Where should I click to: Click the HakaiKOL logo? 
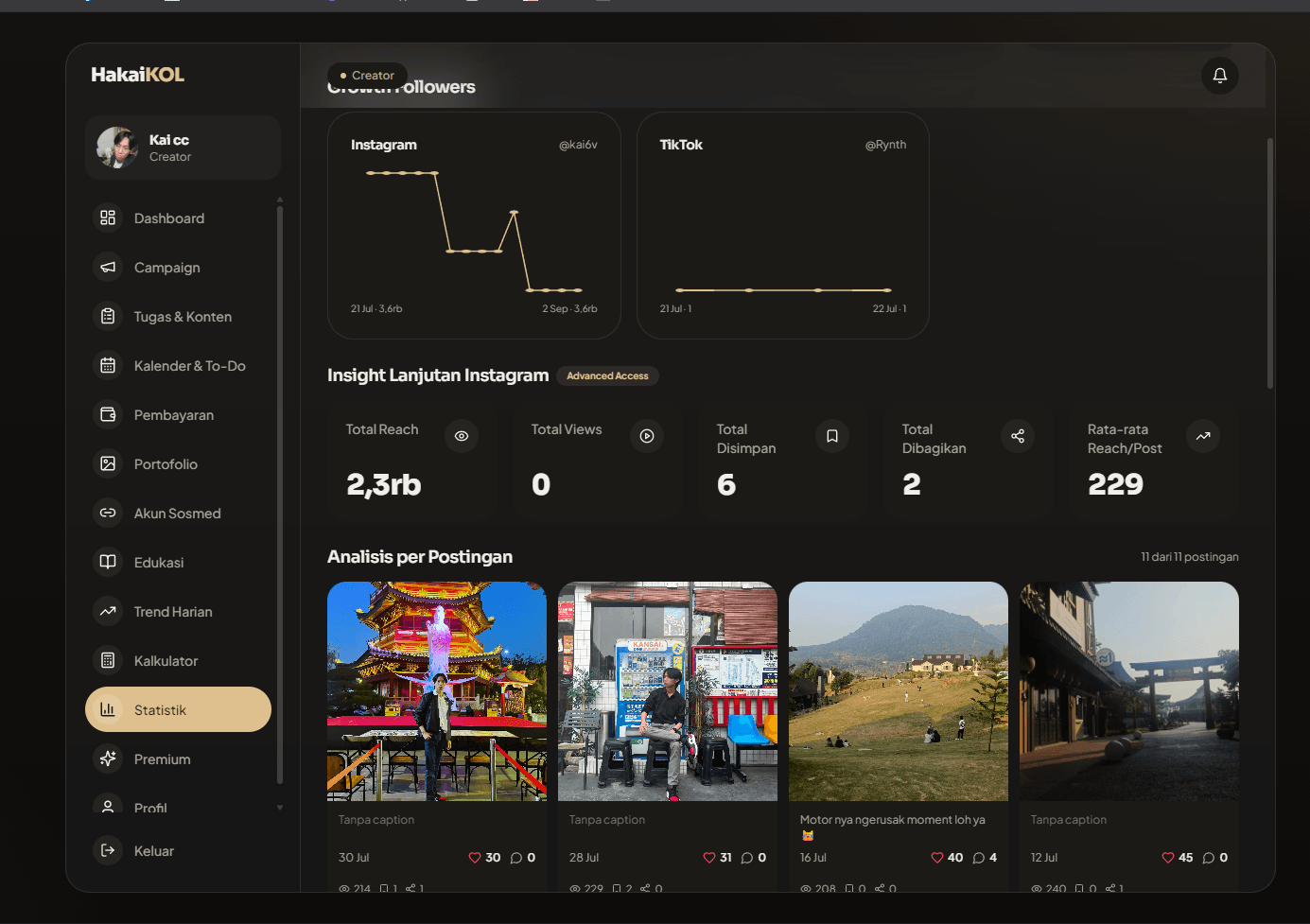[x=137, y=75]
